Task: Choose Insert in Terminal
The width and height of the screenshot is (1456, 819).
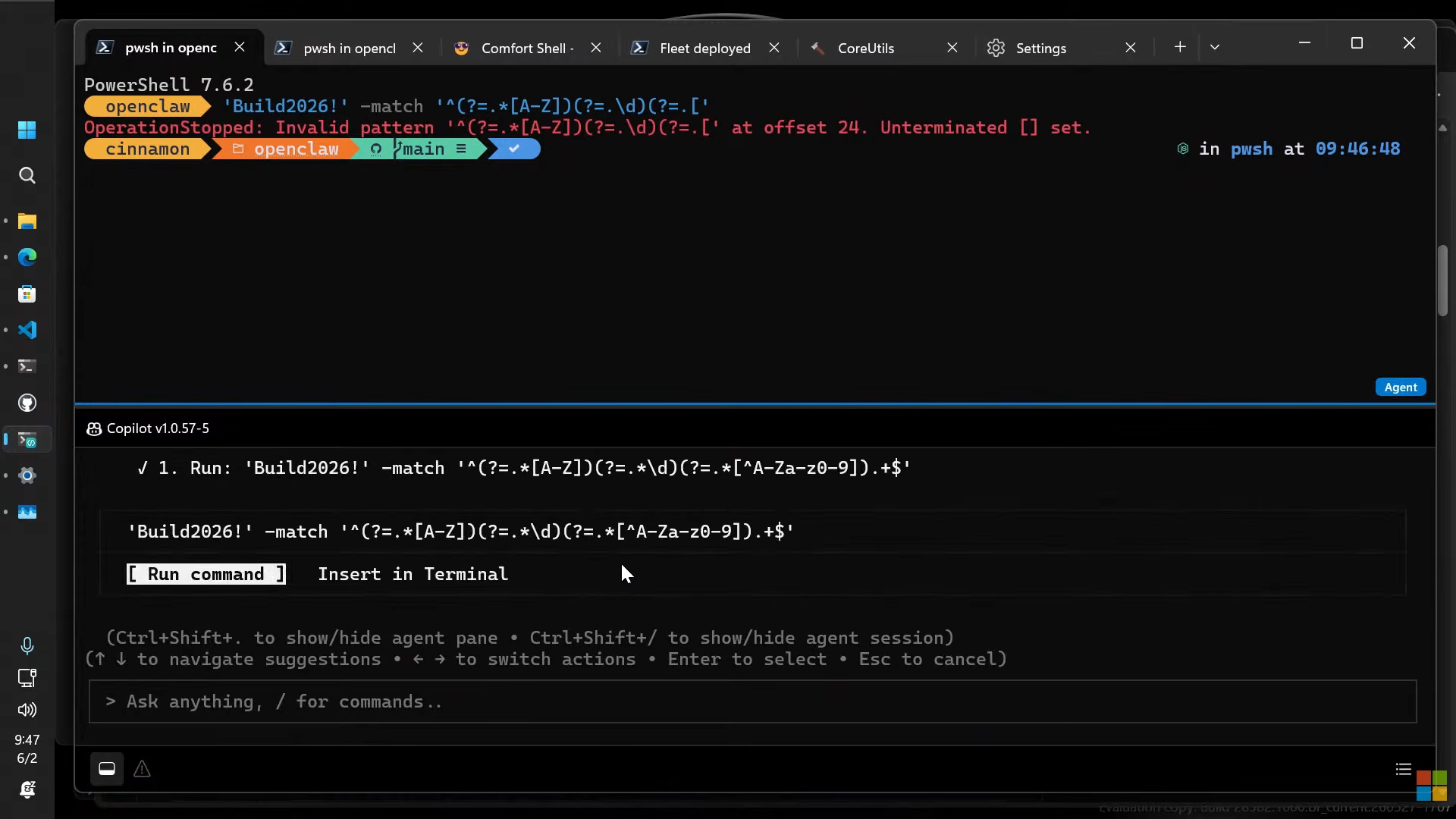Action: click(413, 574)
